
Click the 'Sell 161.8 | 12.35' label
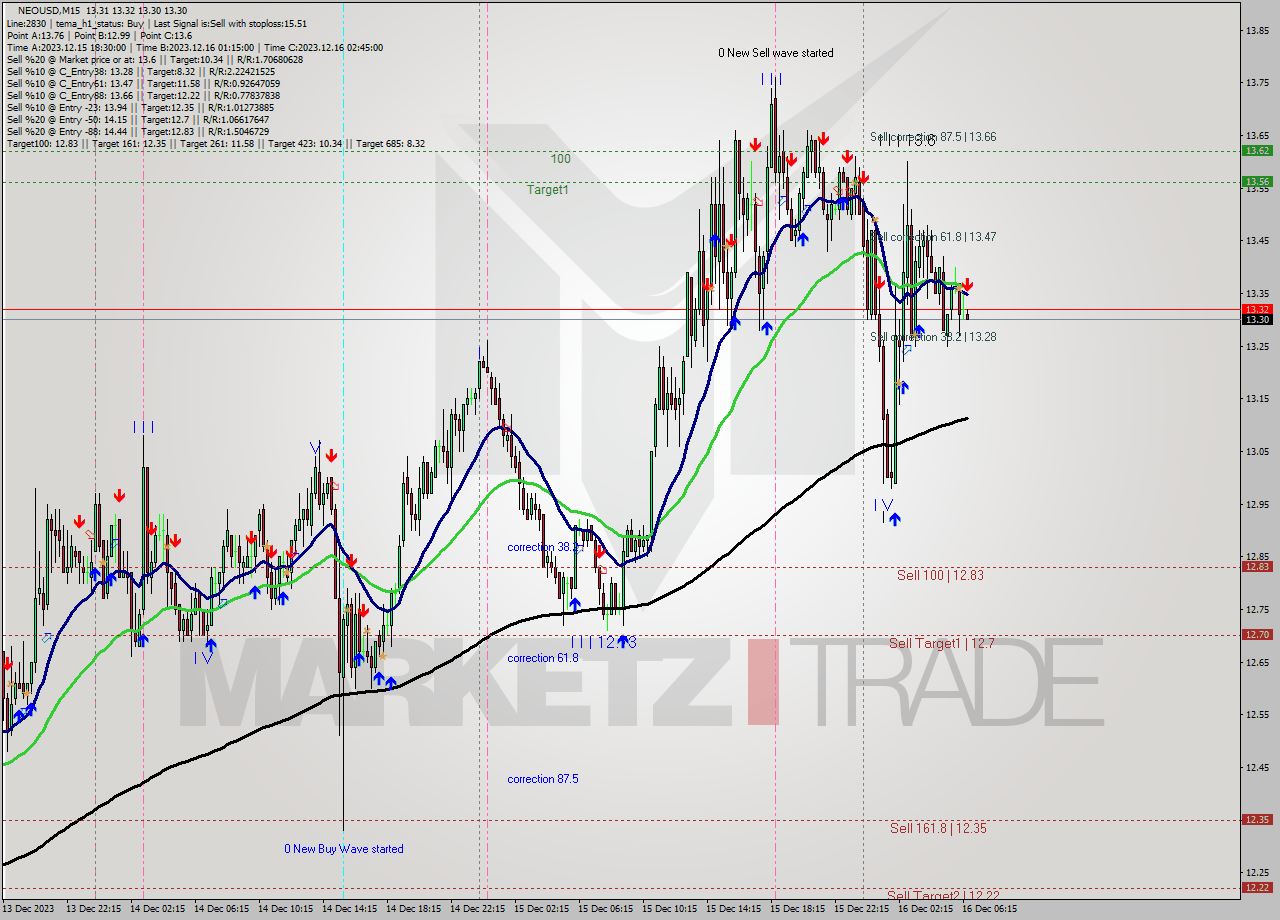939,828
